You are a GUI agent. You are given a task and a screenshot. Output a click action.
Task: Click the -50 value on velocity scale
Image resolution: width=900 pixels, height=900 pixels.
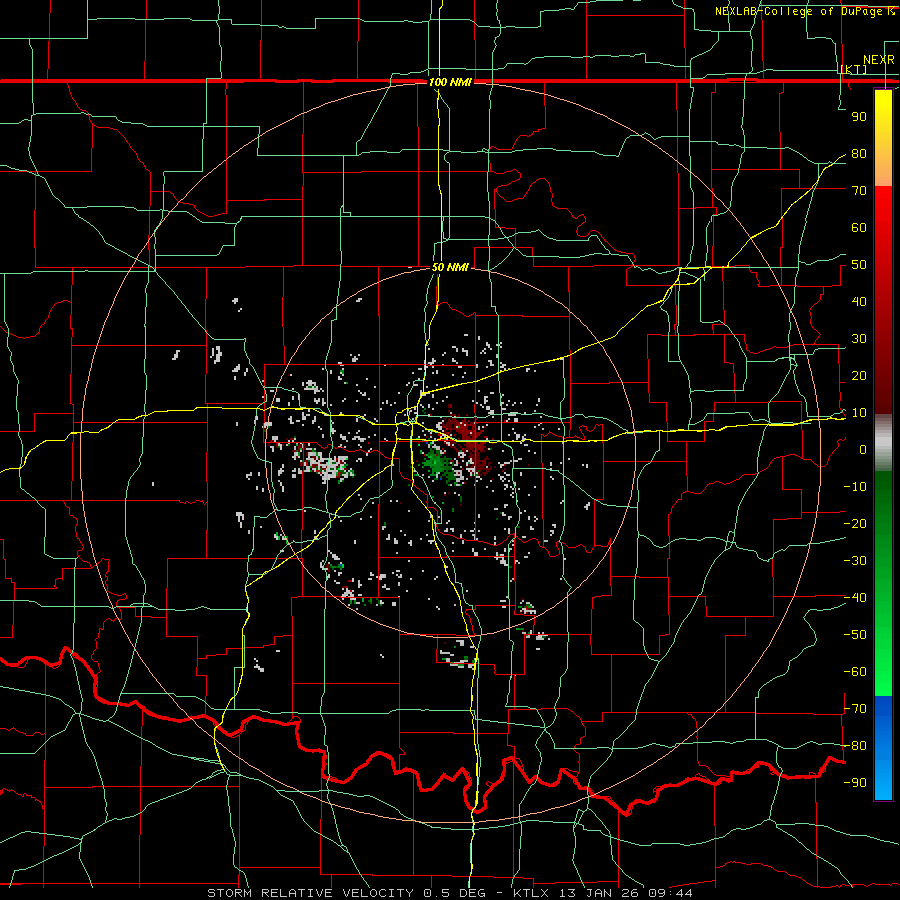coord(855,635)
